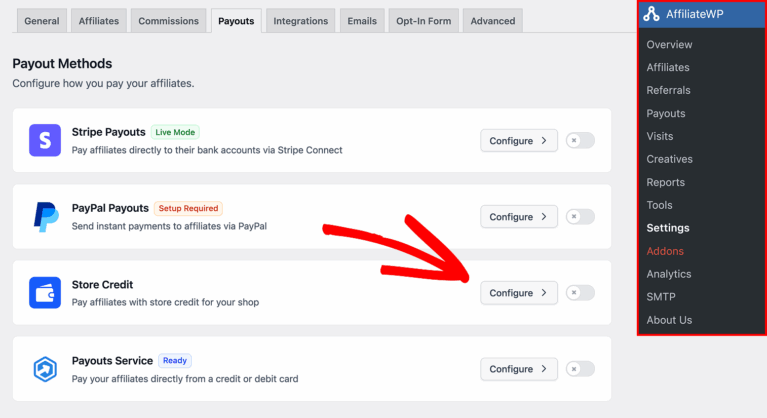Click the Payouts Service hexagon icon

[x=45, y=369]
